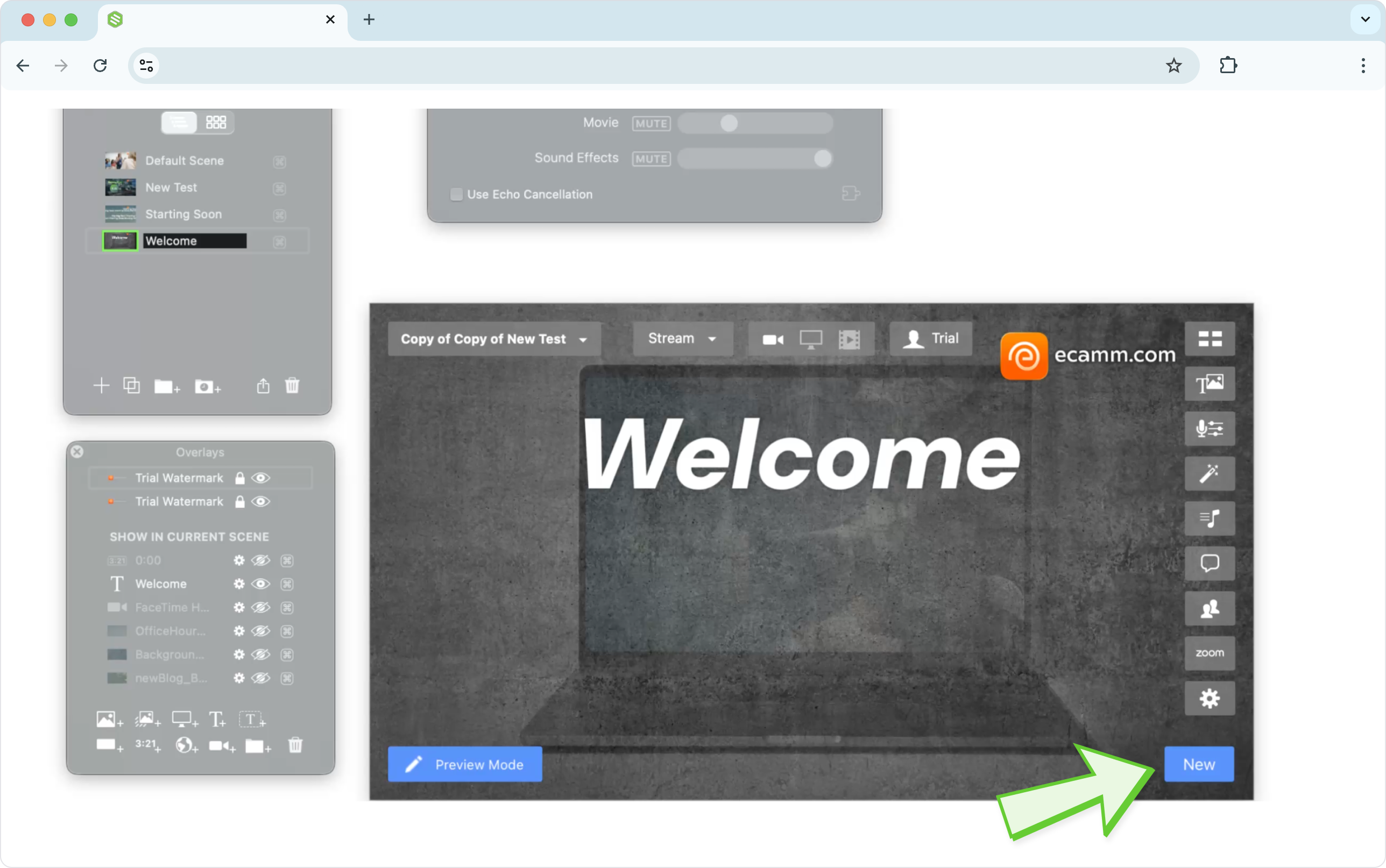Add an overlay folder
Screen dimensions: 1386x868
coord(258,746)
